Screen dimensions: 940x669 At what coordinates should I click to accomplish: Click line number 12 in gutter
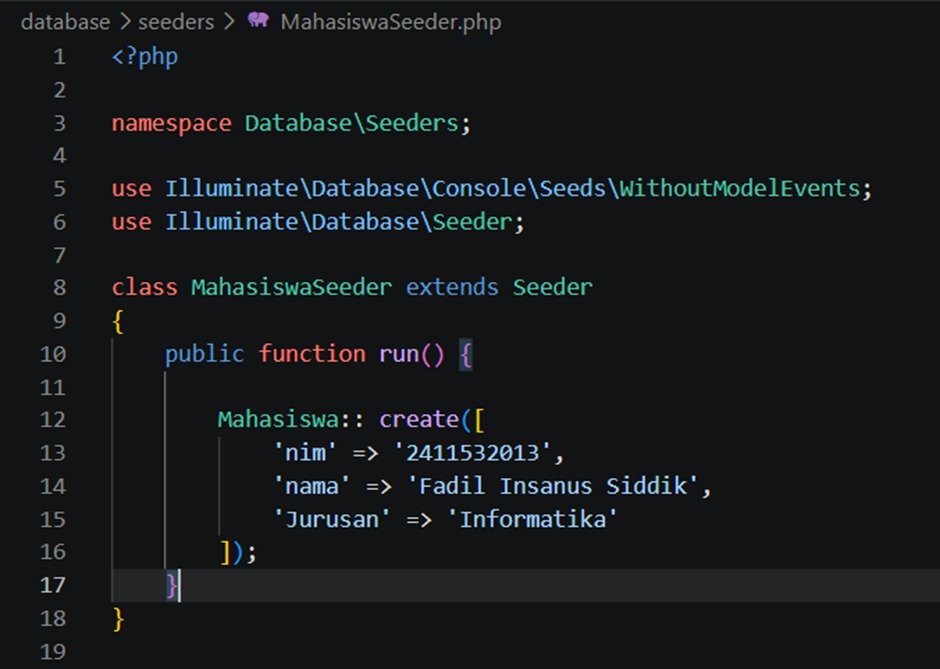[53, 419]
